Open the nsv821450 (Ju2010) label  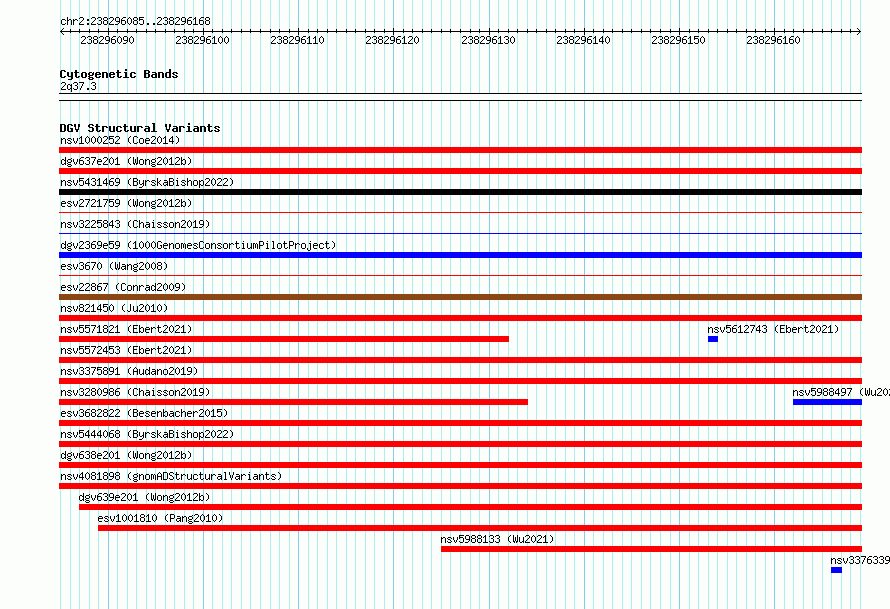[114, 308]
